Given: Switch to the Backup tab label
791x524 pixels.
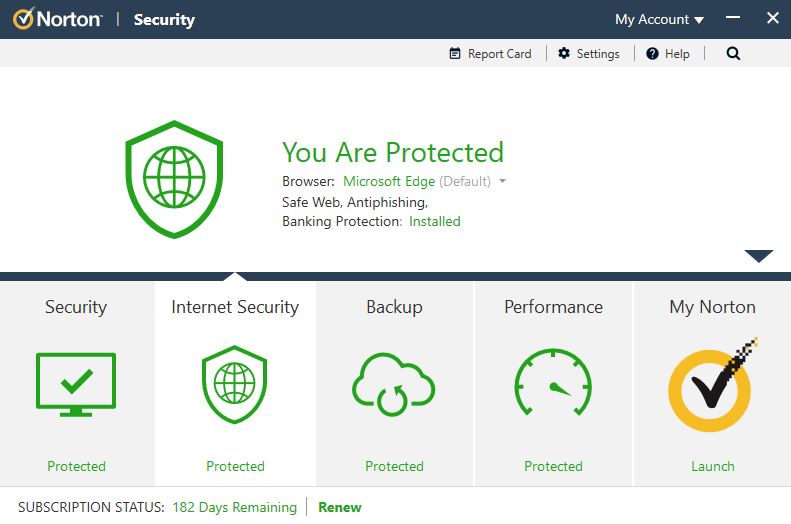Looking at the screenshot, I should click(x=394, y=307).
